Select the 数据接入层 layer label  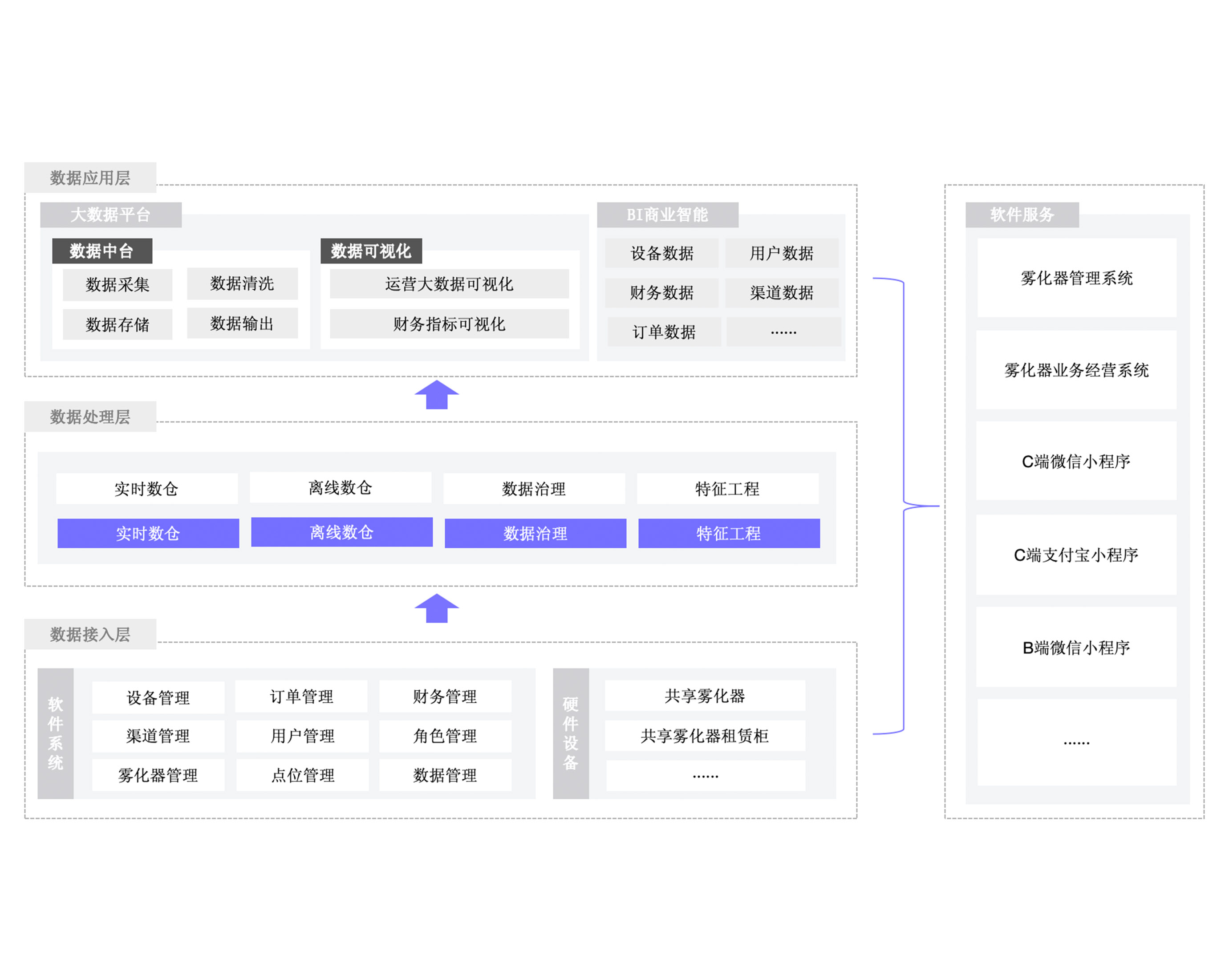coord(90,634)
